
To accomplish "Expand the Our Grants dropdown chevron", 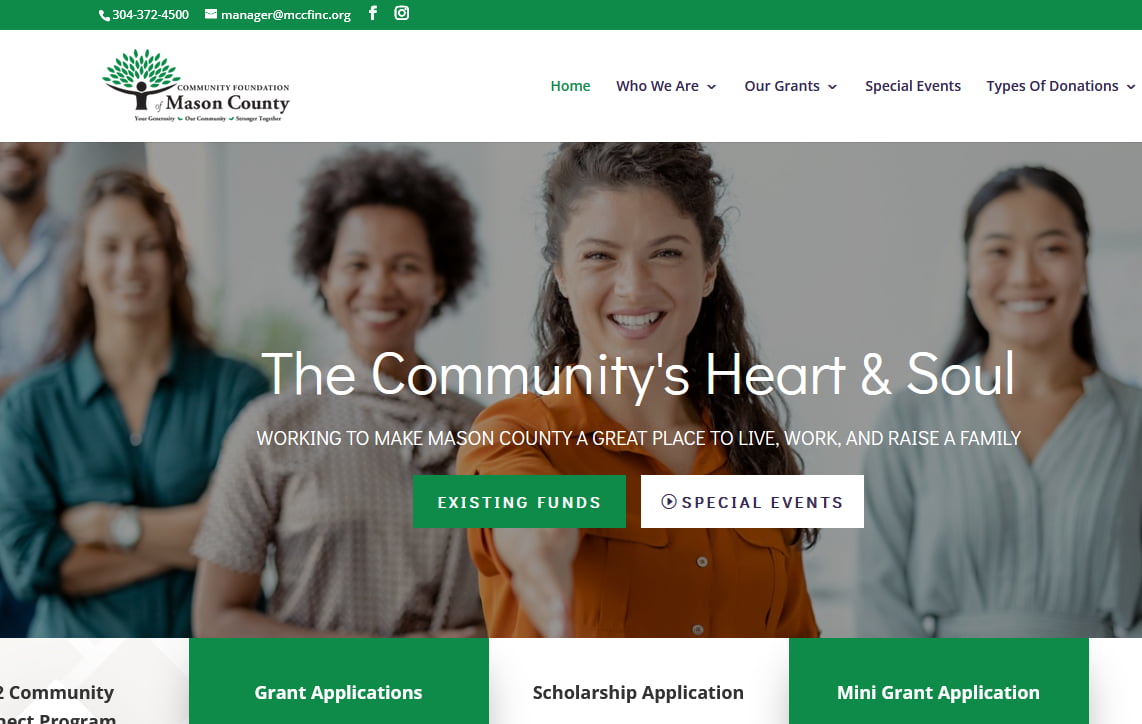I will [x=832, y=87].
